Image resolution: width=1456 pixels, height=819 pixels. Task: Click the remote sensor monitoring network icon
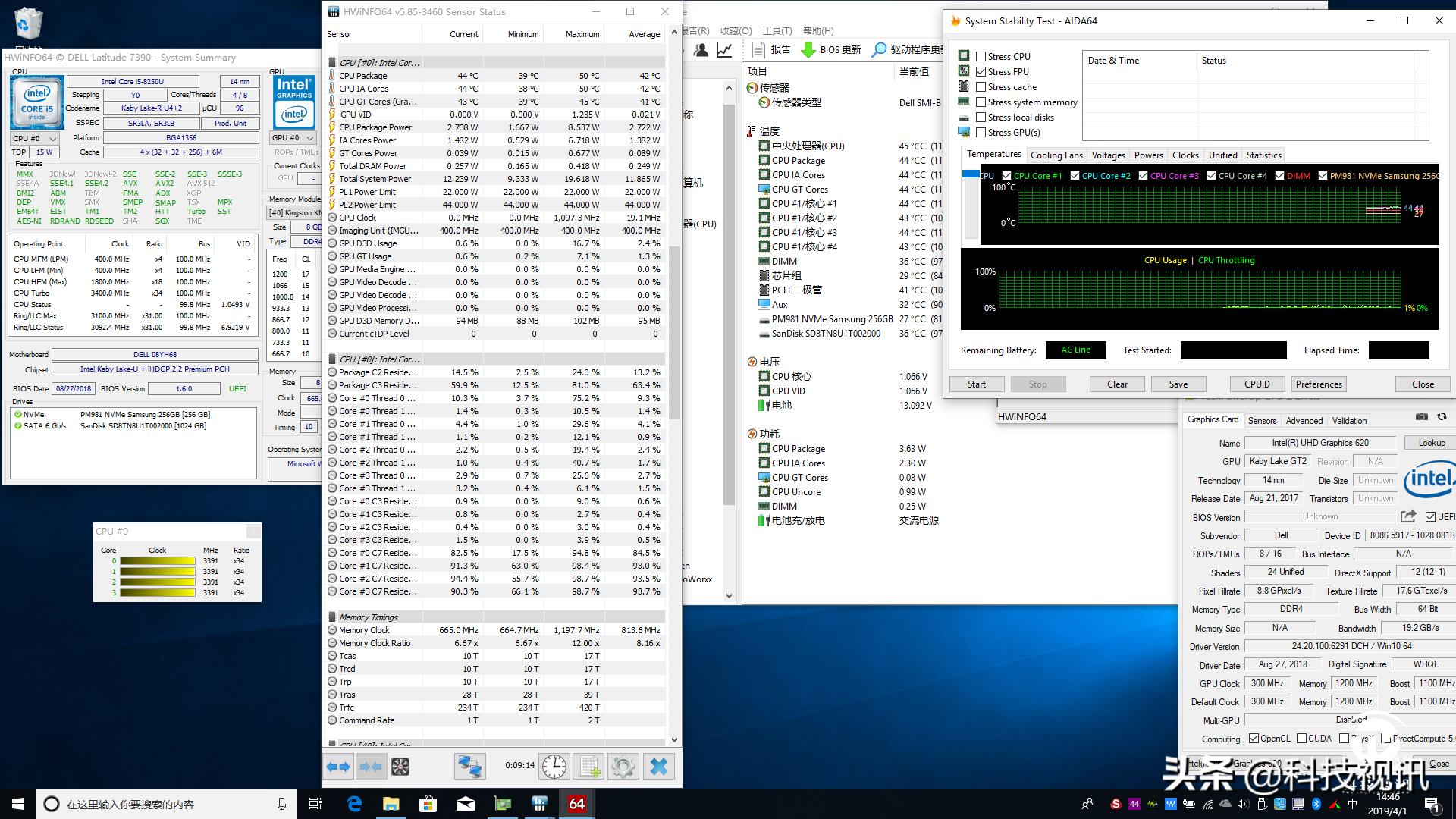(x=472, y=767)
